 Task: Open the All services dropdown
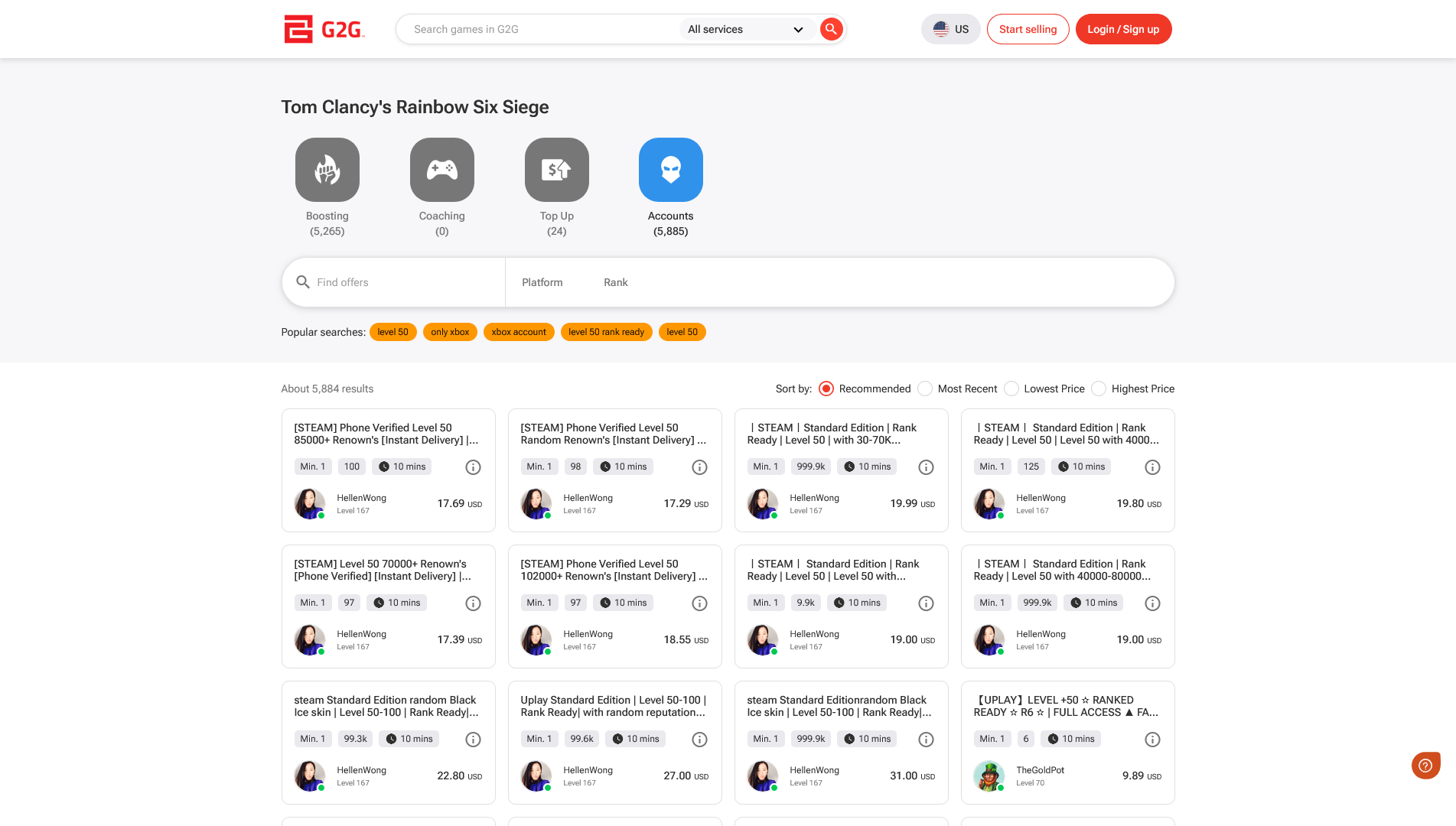(747, 29)
